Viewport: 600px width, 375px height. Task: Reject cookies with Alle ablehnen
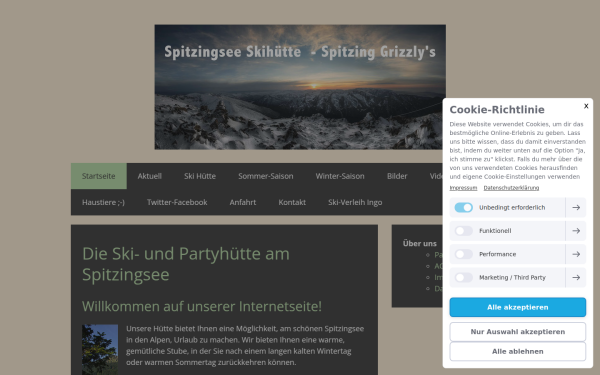tap(517, 351)
